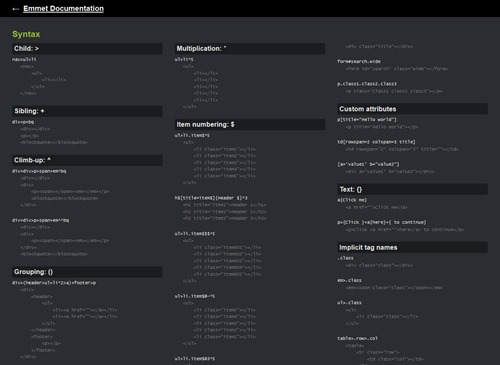Click the a{Click me} abbreviation
Image resolution: width=500 pixels, height=365 pixels.
pos(352,200)
